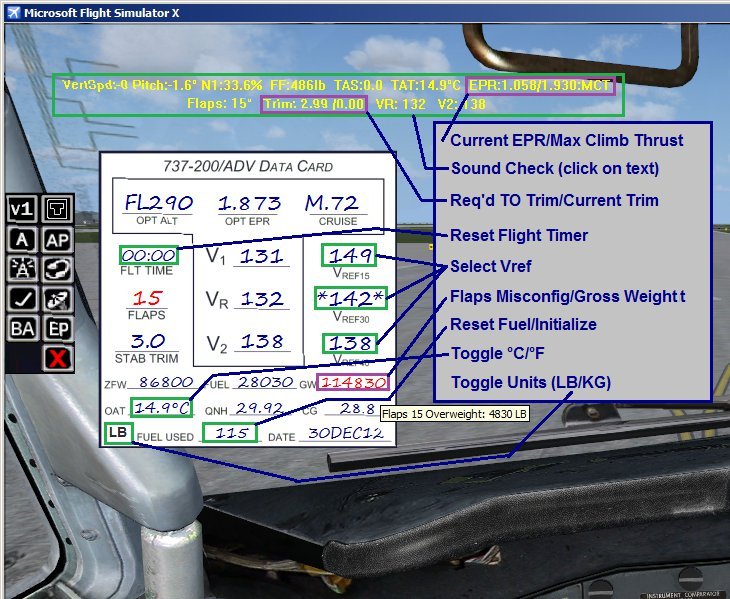This screenshot has height=599, width=730.
Task: Click the 737-200/ADV Data Card title
Action: click(248, 166)
